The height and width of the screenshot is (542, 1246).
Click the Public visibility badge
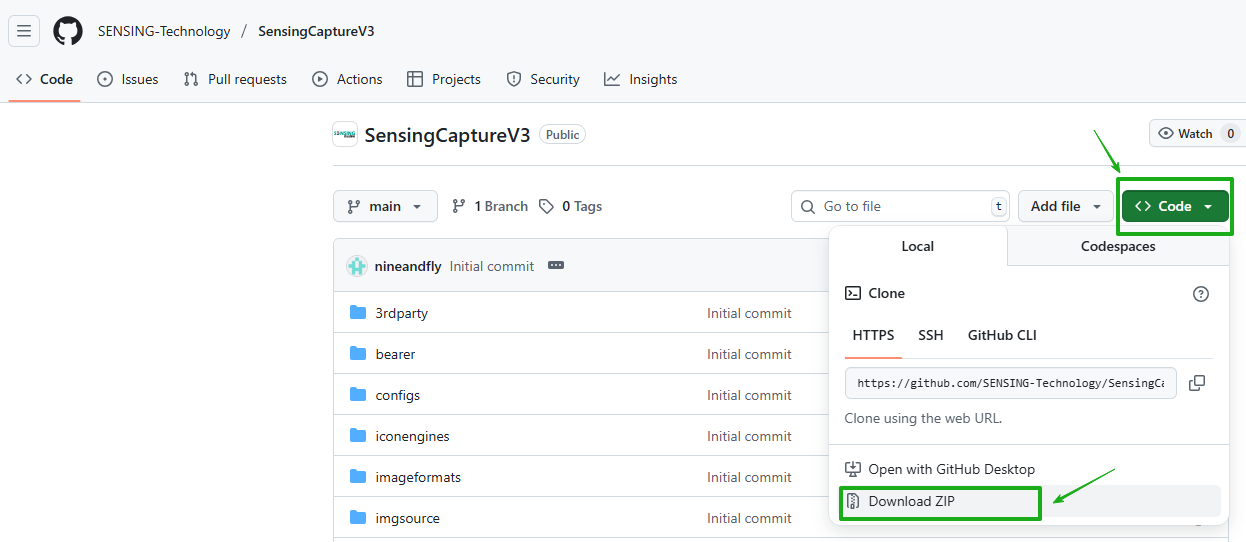[562, 134]
